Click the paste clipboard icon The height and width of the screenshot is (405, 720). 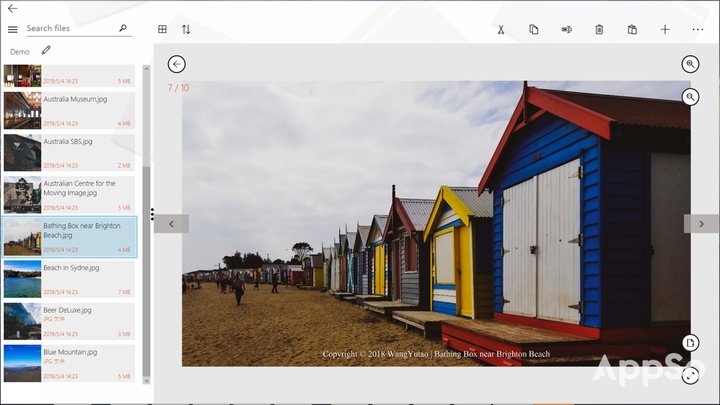pos(632,29)
